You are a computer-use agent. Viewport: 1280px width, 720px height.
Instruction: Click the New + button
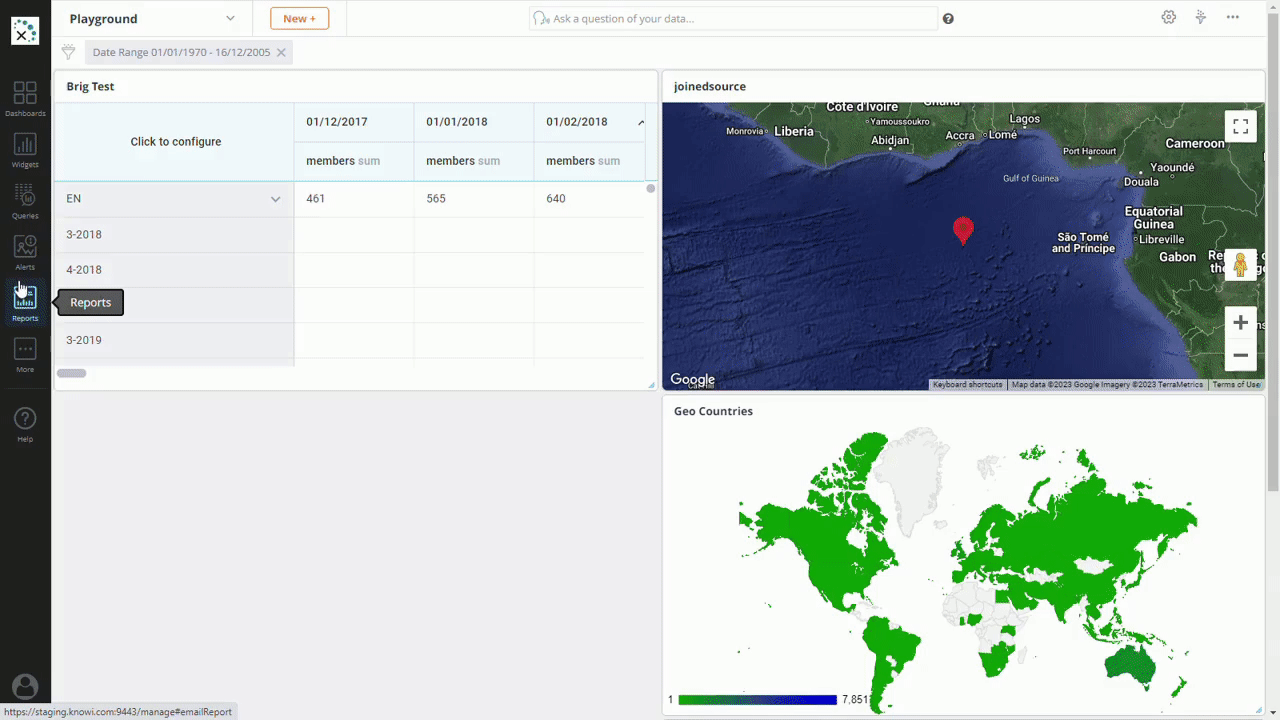pos(299,18)
